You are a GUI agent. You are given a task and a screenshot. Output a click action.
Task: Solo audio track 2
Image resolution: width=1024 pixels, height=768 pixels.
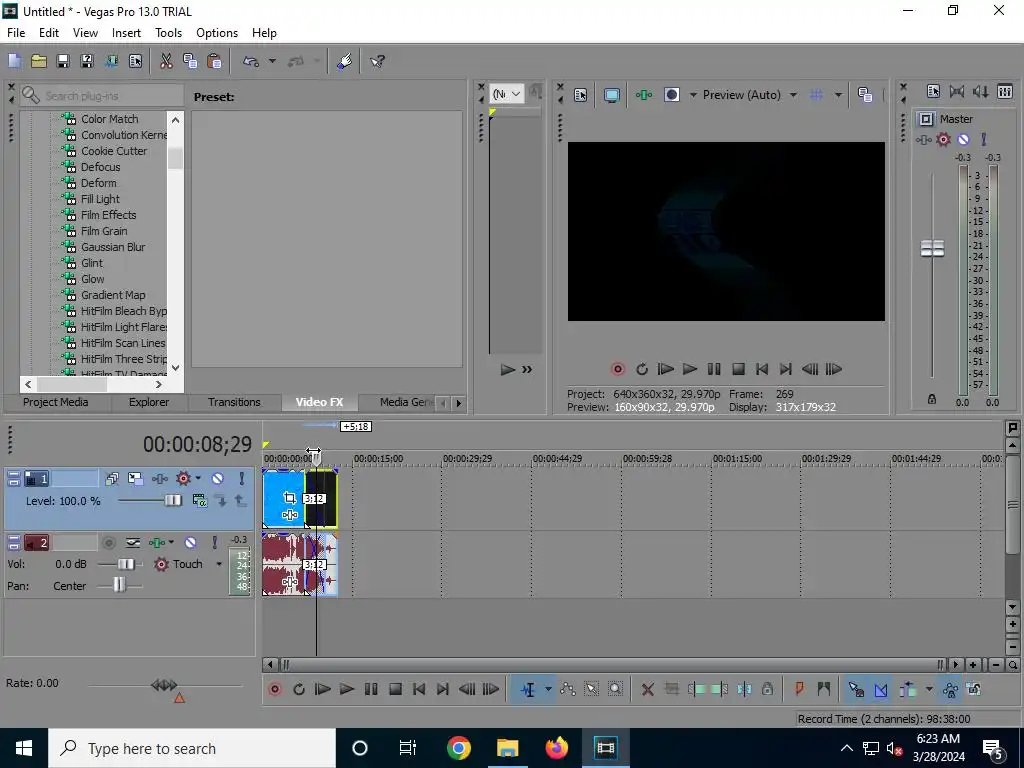coord(214,543)
